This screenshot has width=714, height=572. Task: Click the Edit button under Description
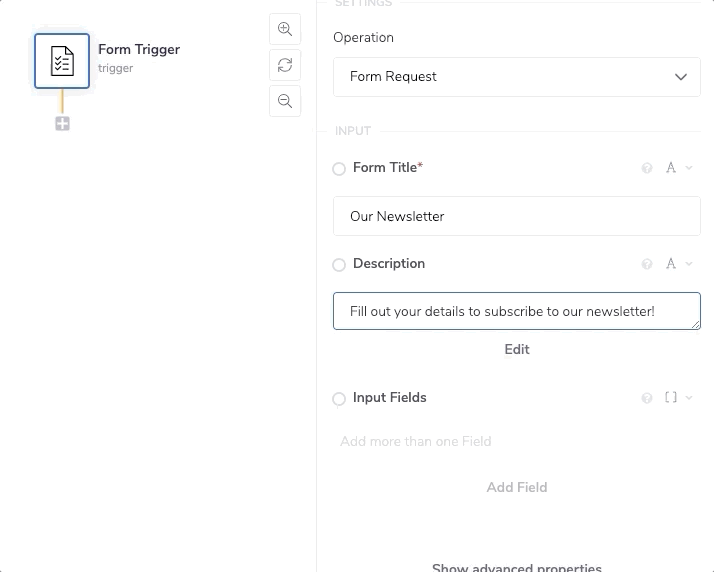[517, 349]
